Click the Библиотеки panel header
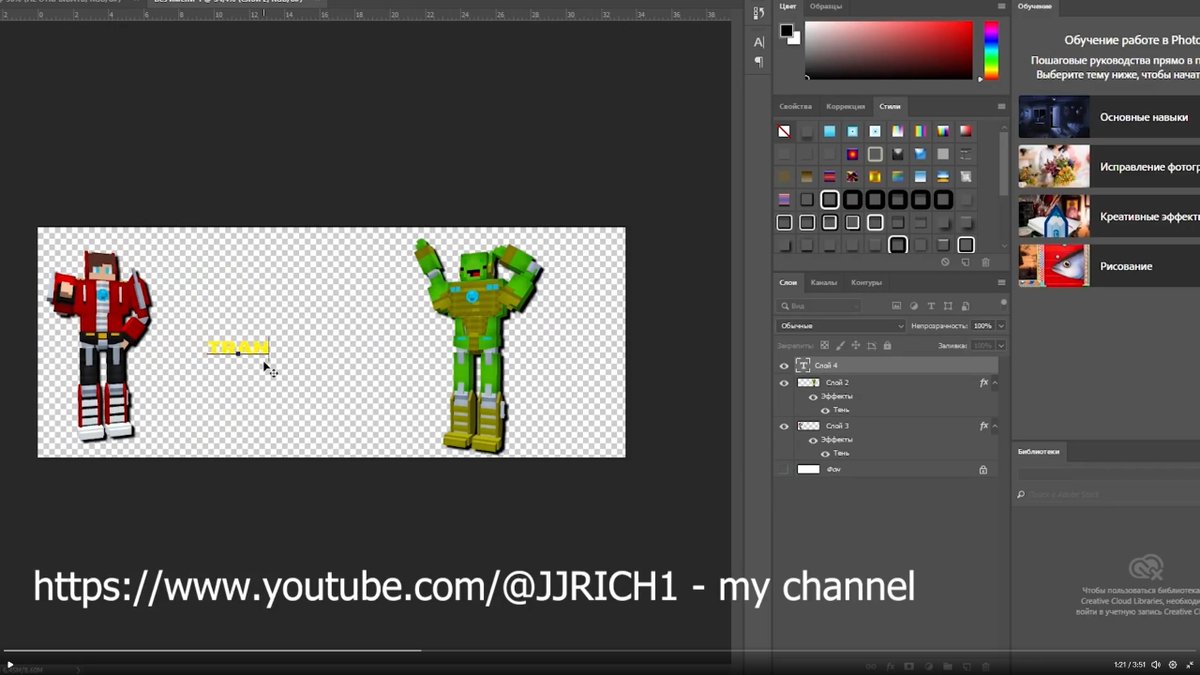Viewport: 1200px width, 675px height. (1038, 452)
